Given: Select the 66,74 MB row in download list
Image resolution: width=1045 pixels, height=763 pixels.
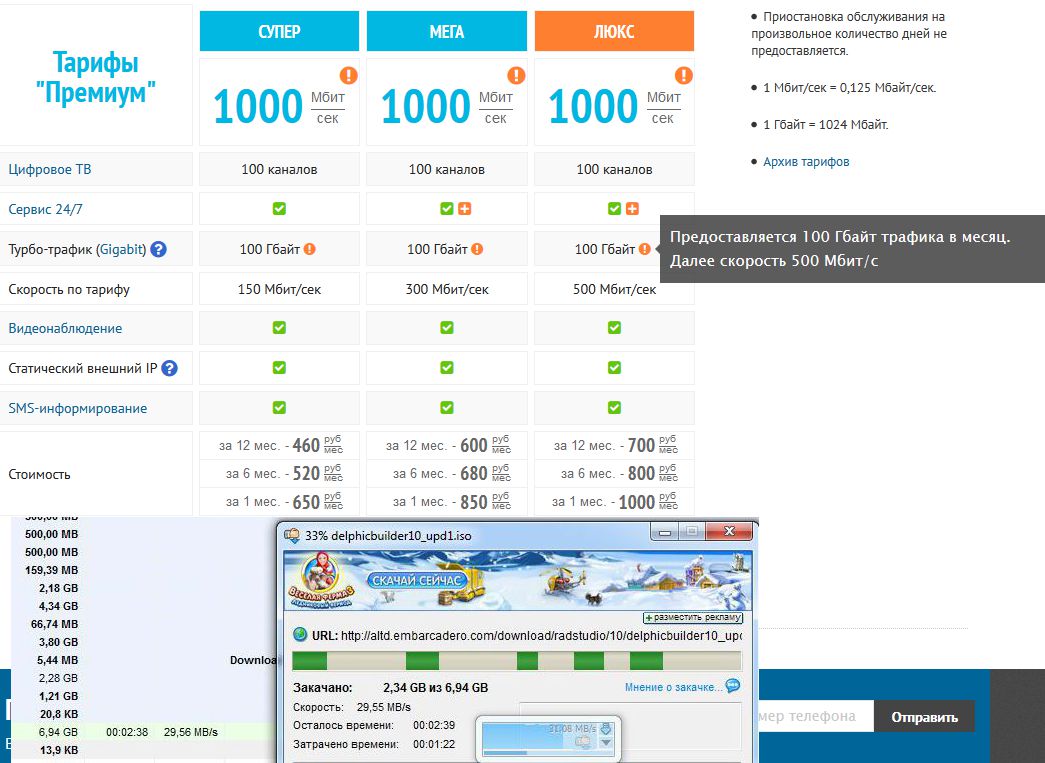Looking at the screenshot, I should pyautogui.click(x=144, y=624).
